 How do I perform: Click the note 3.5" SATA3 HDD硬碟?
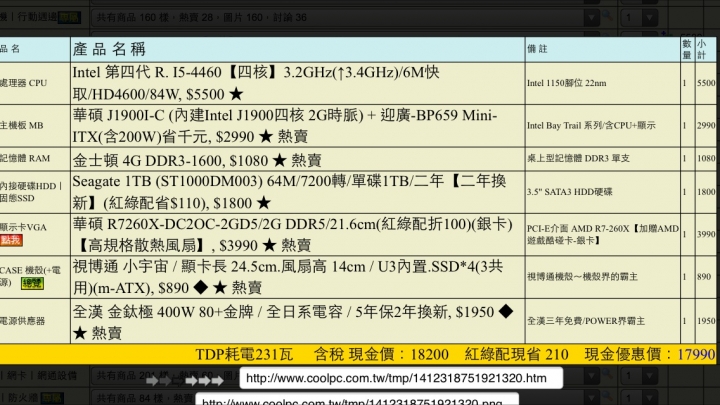point(569,192)
